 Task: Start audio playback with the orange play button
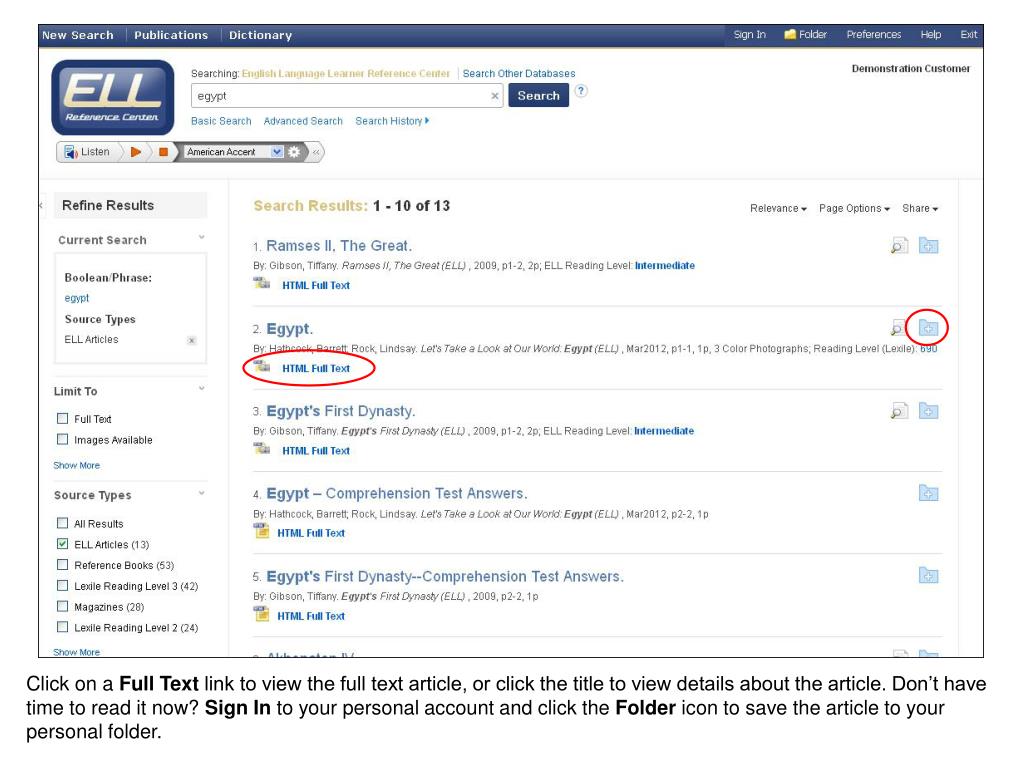136,152
